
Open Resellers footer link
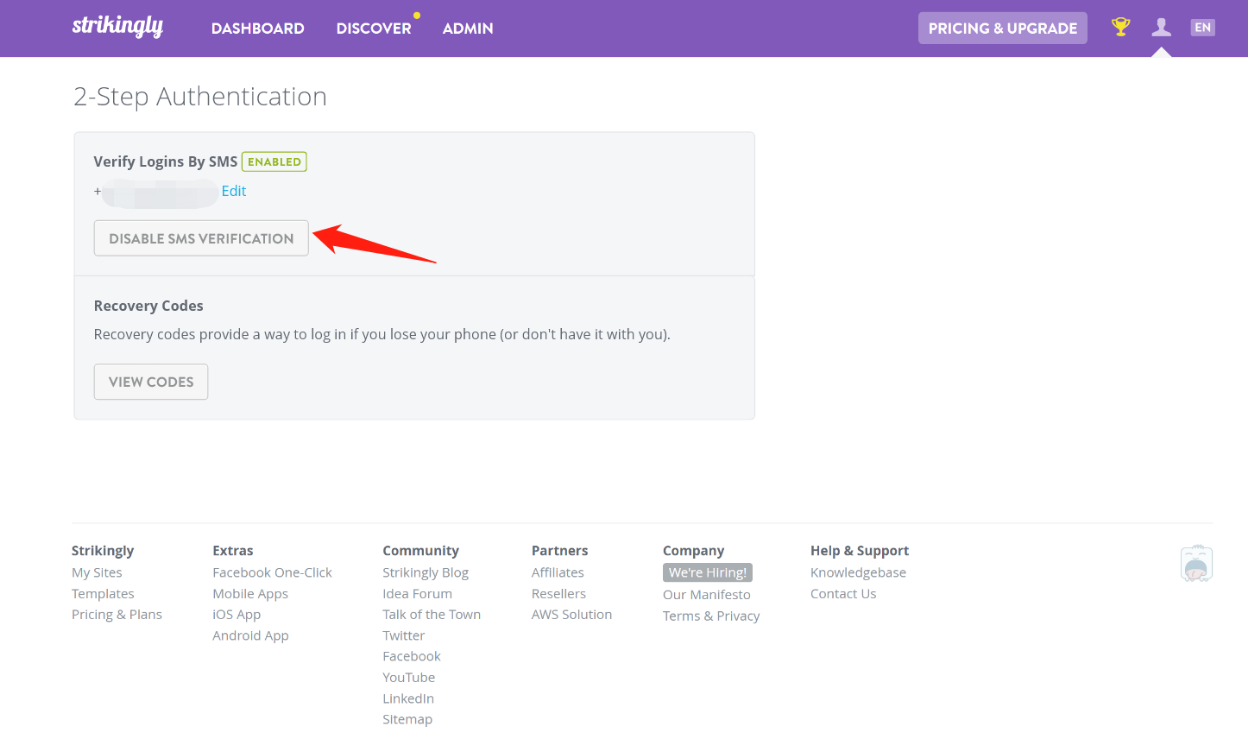[559, 594]
